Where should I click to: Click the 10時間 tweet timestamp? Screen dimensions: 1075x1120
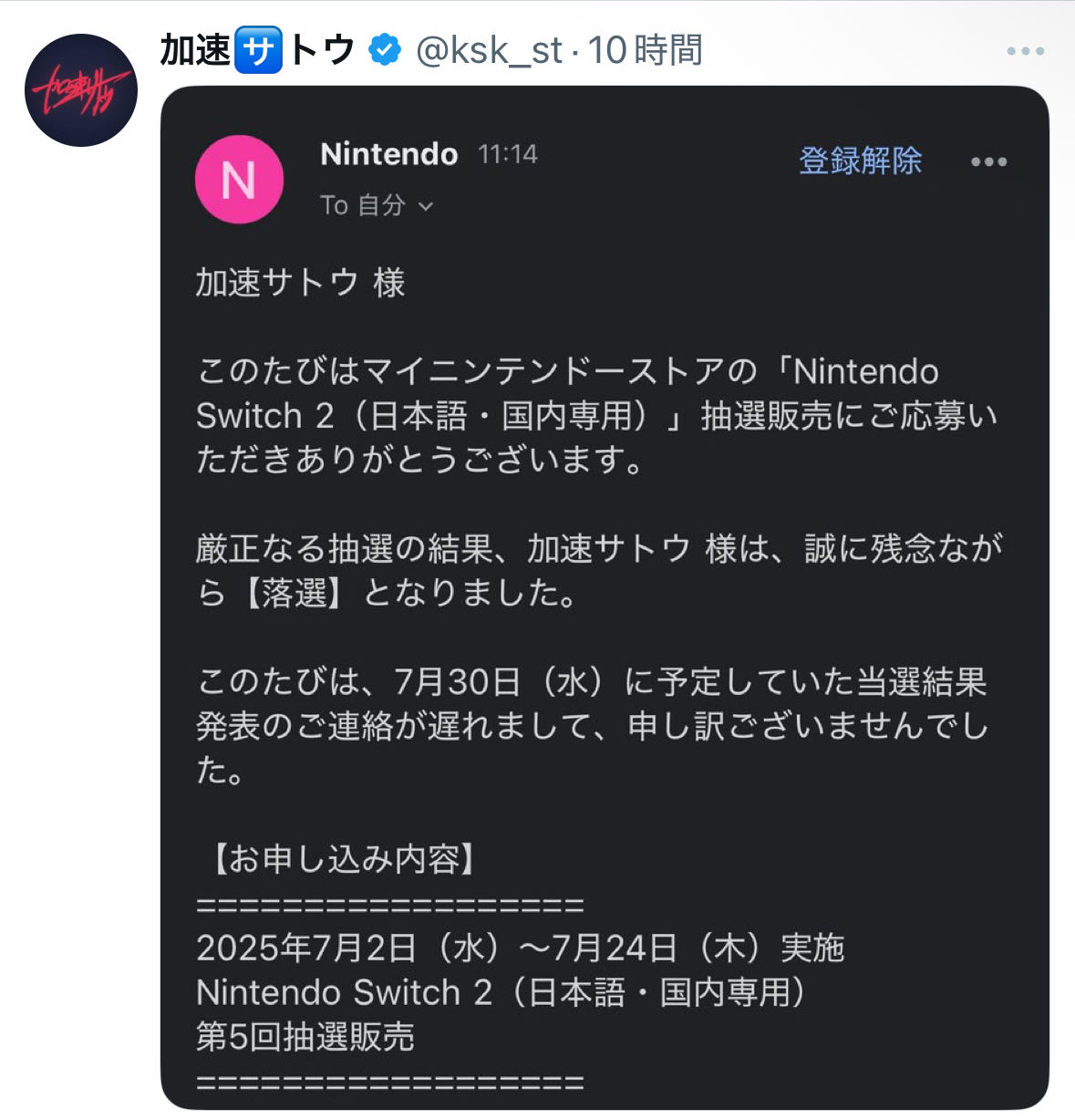coord(645,50)
